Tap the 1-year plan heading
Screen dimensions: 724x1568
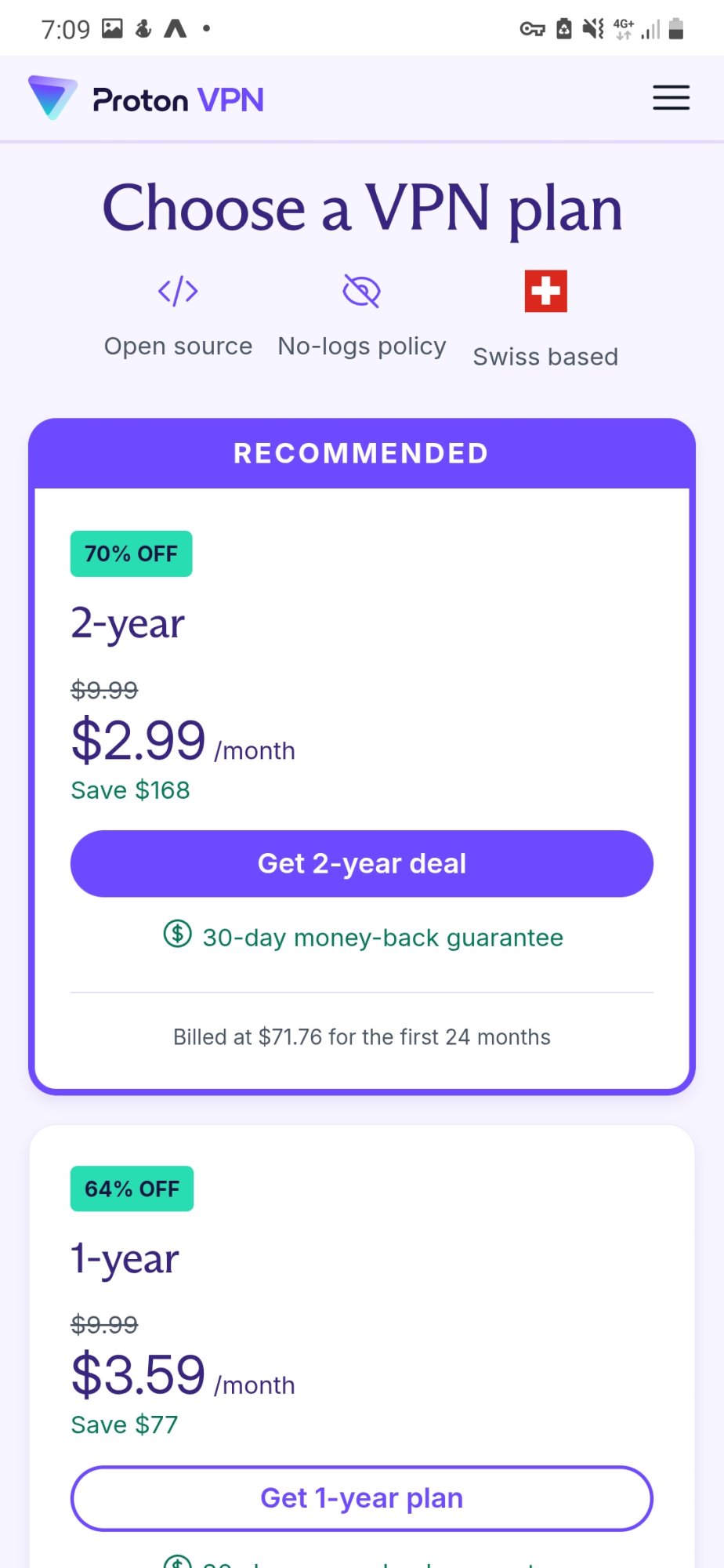coord(125,1258)
